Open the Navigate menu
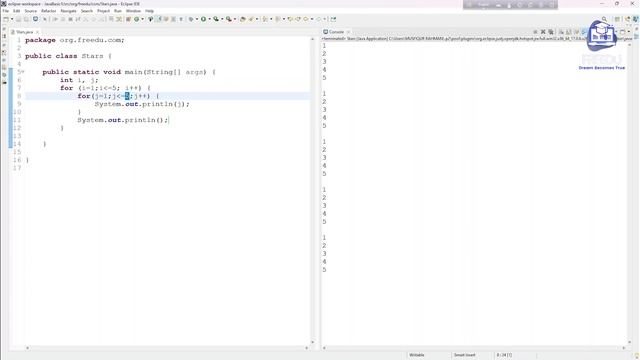640x360 pixels. point(68,11)
